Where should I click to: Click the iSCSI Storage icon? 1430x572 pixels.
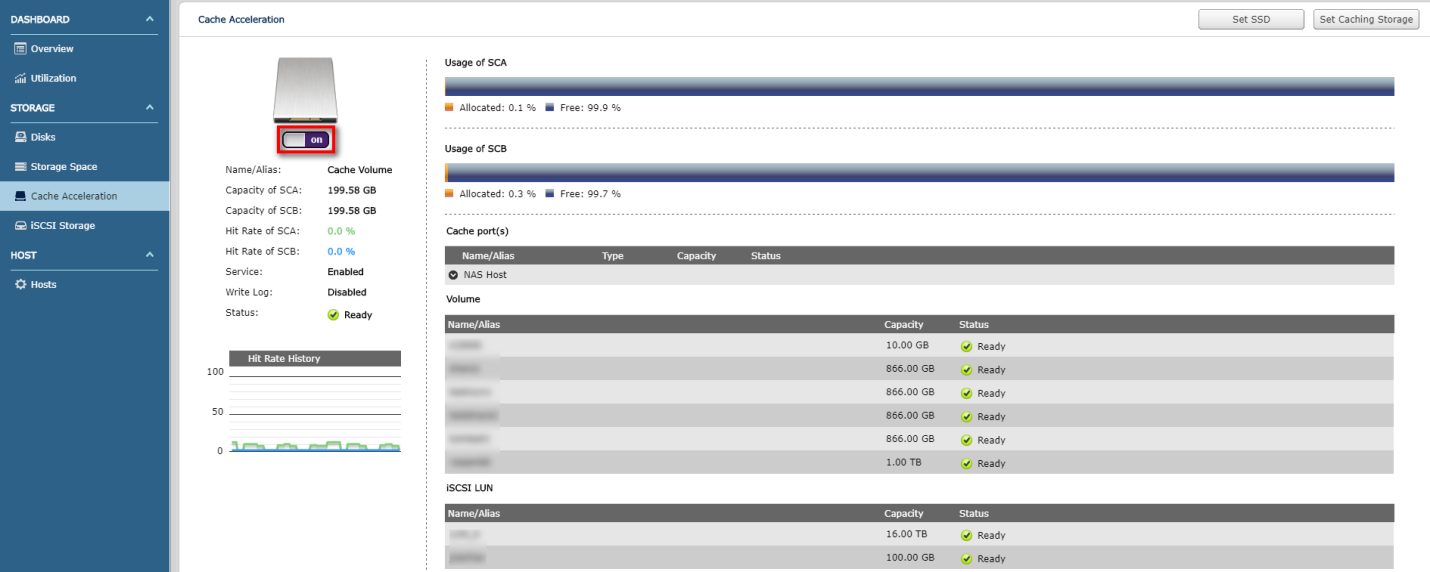20,226
